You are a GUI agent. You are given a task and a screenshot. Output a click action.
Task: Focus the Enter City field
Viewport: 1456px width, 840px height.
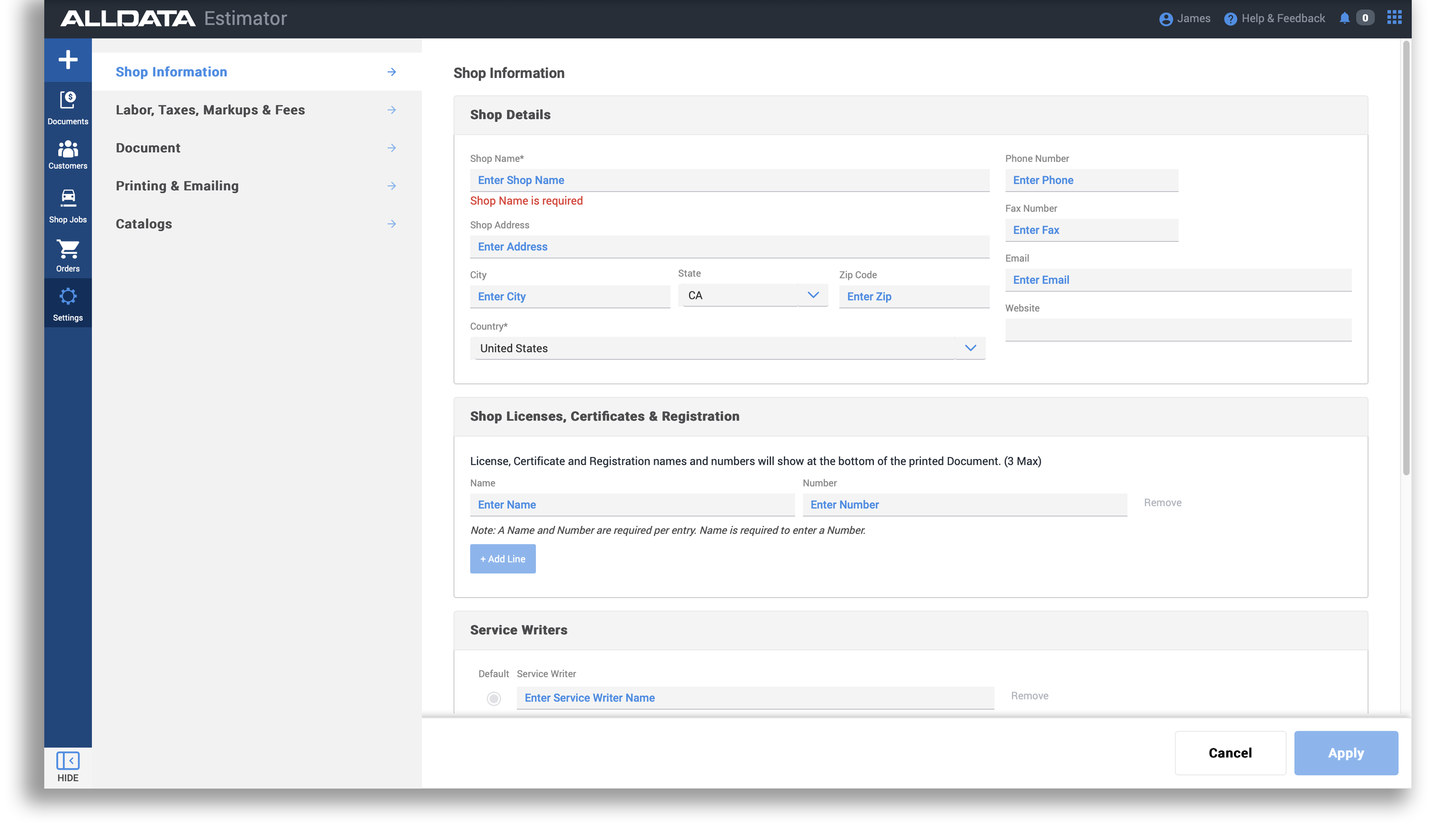tap(569, 297)
